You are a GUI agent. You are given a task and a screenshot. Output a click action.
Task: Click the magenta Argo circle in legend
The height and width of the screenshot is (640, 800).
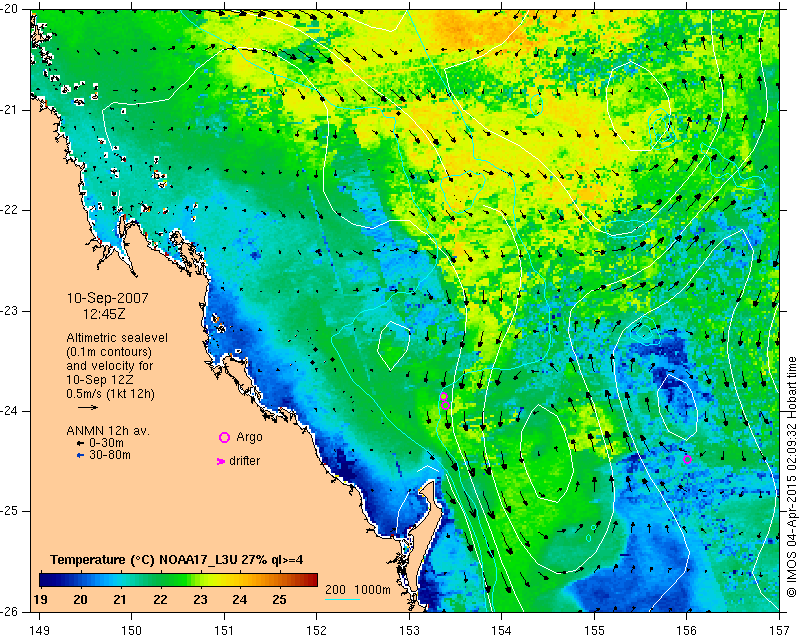tap(224, 437)
